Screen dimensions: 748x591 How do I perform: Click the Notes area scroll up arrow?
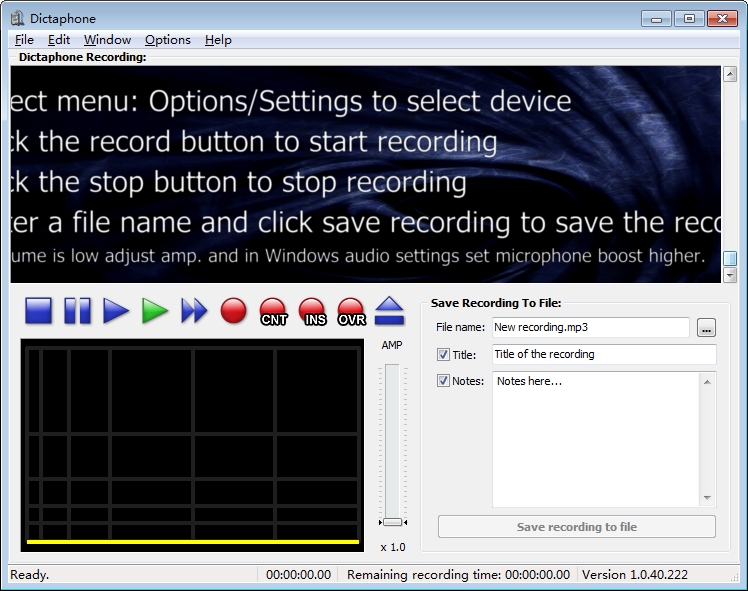point(707,382)
